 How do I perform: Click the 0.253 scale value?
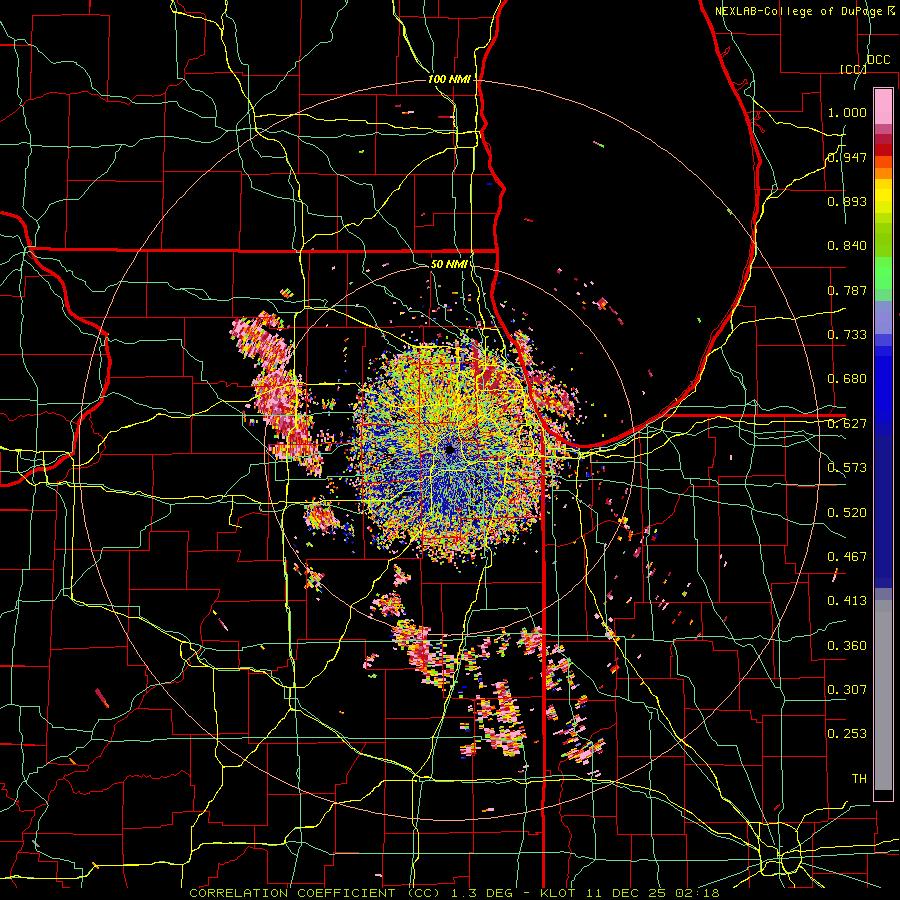point(847,734)
